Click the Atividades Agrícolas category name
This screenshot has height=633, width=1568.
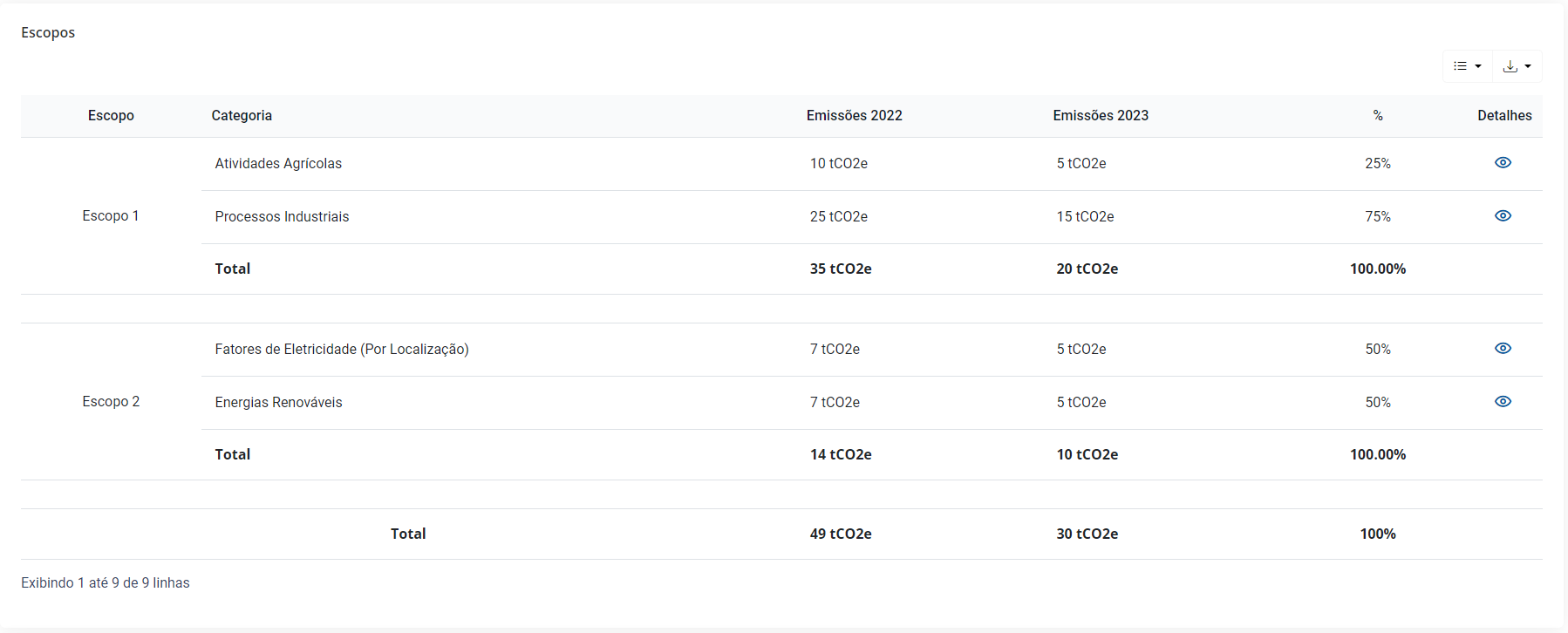tap(278, 164)
